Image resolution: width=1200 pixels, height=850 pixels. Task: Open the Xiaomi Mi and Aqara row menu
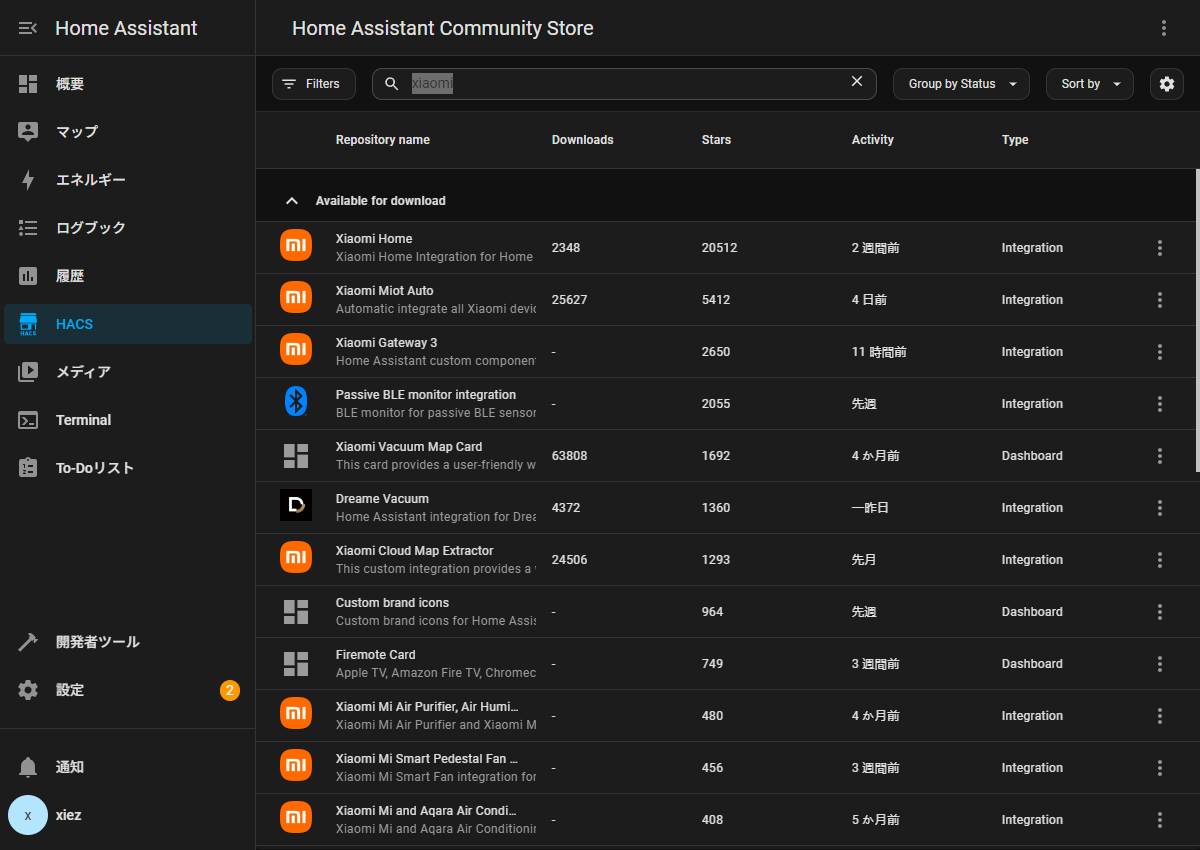[1160, 820]
